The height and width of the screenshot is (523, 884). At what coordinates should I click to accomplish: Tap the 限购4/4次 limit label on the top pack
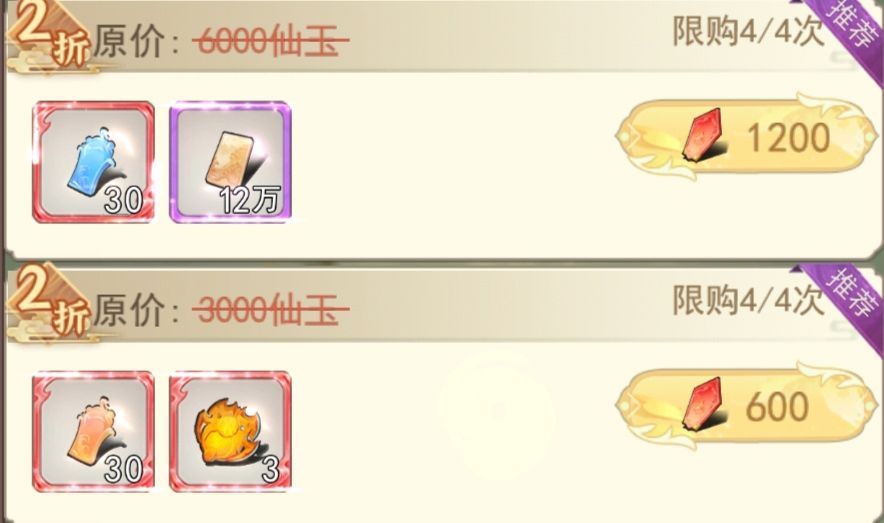click(749, 32)
